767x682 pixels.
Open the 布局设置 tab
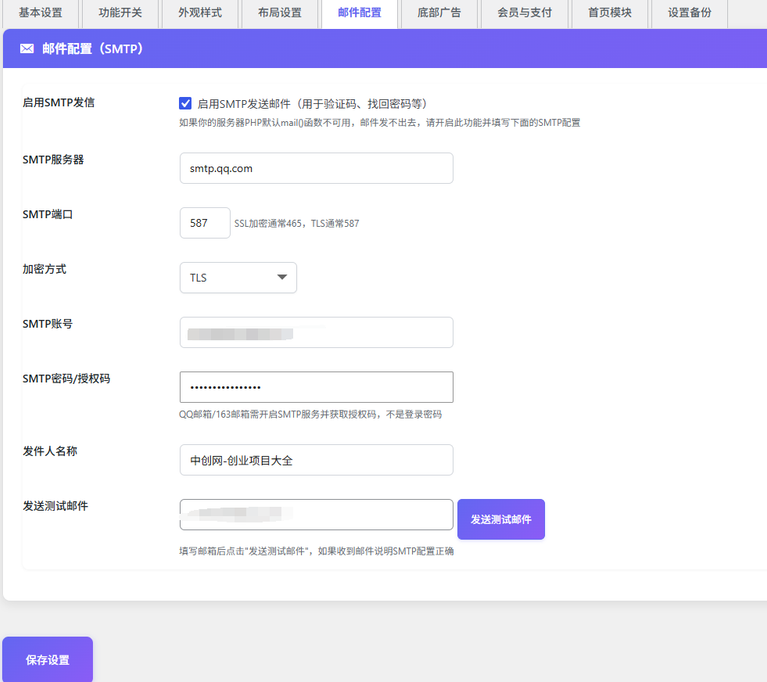click(x=280, y=13)
